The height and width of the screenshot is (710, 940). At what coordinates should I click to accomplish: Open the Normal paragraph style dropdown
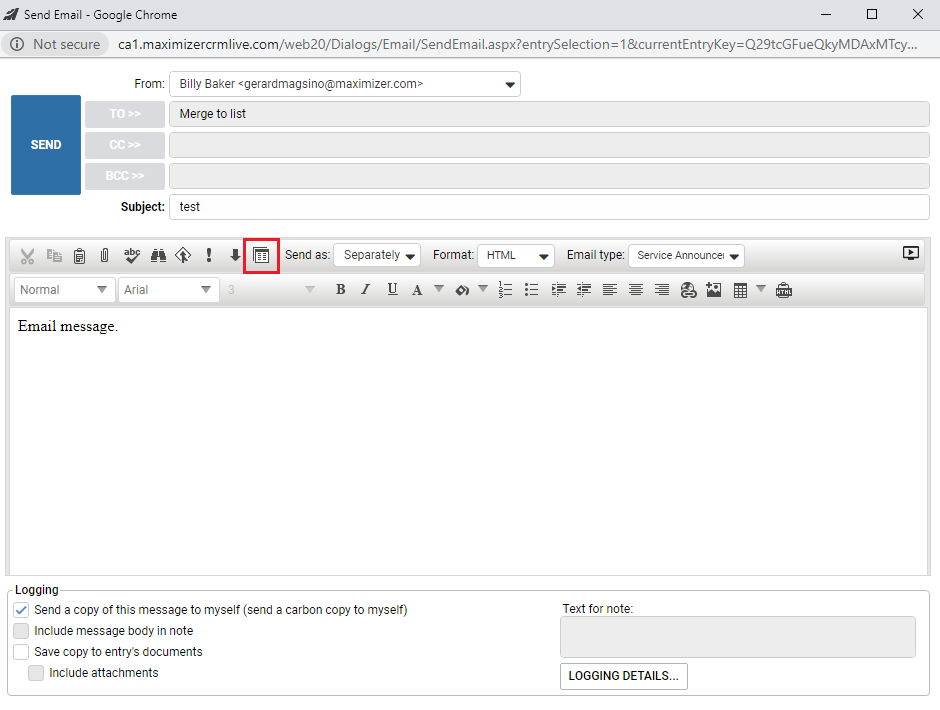pos(64,290)
